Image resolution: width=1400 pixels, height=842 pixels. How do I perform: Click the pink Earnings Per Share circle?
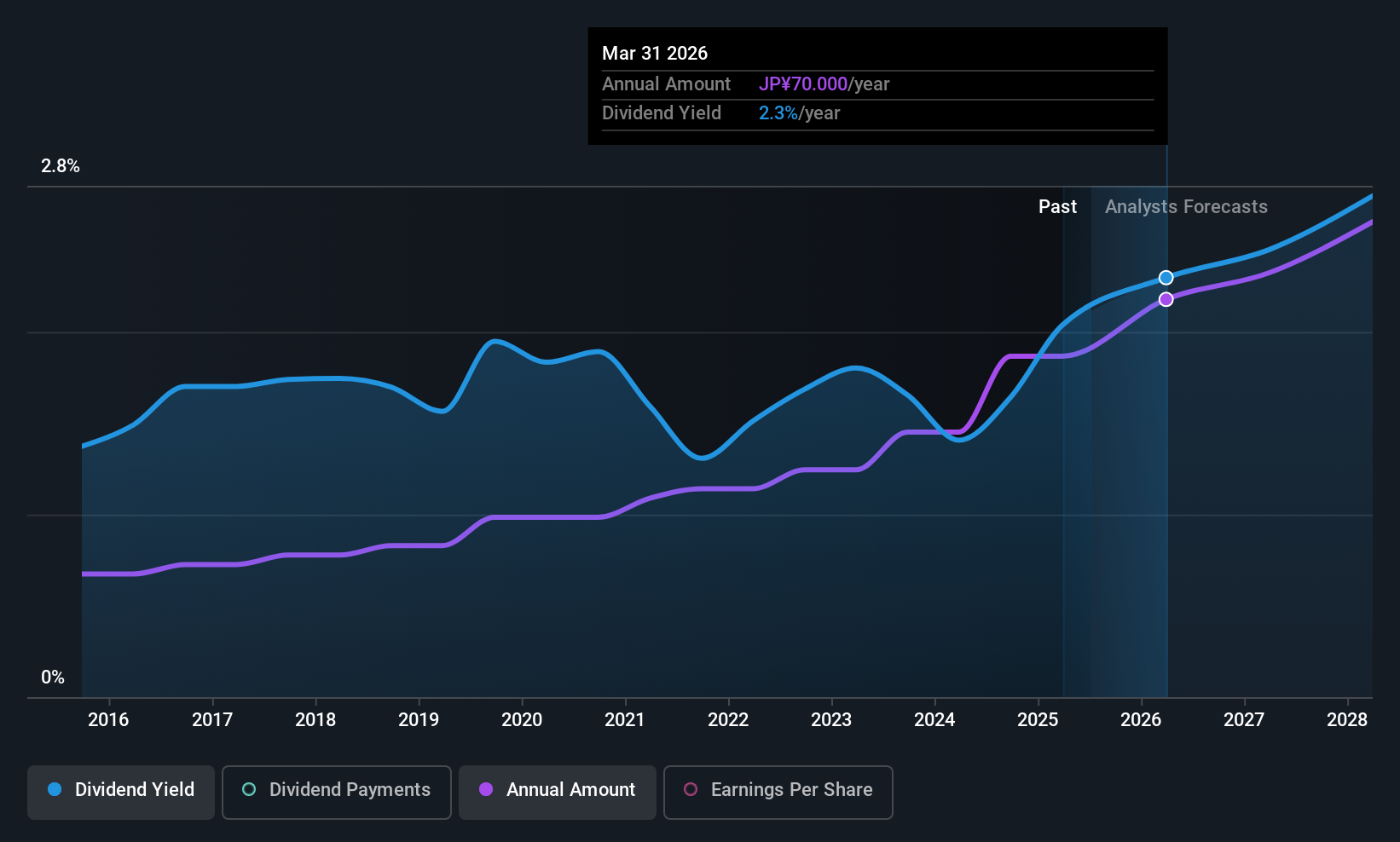691,789
